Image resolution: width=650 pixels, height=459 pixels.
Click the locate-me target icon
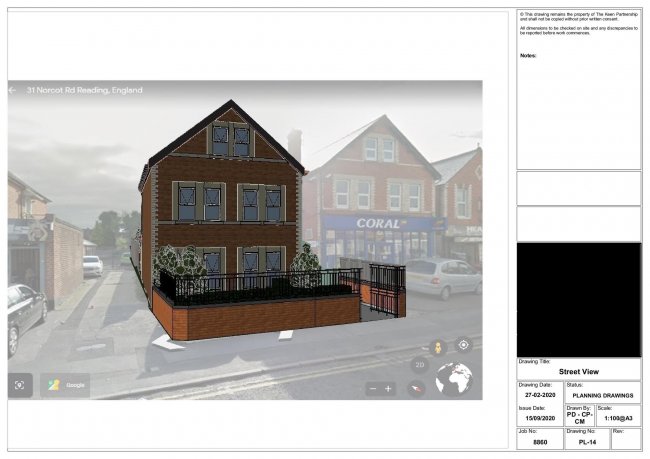463,345
